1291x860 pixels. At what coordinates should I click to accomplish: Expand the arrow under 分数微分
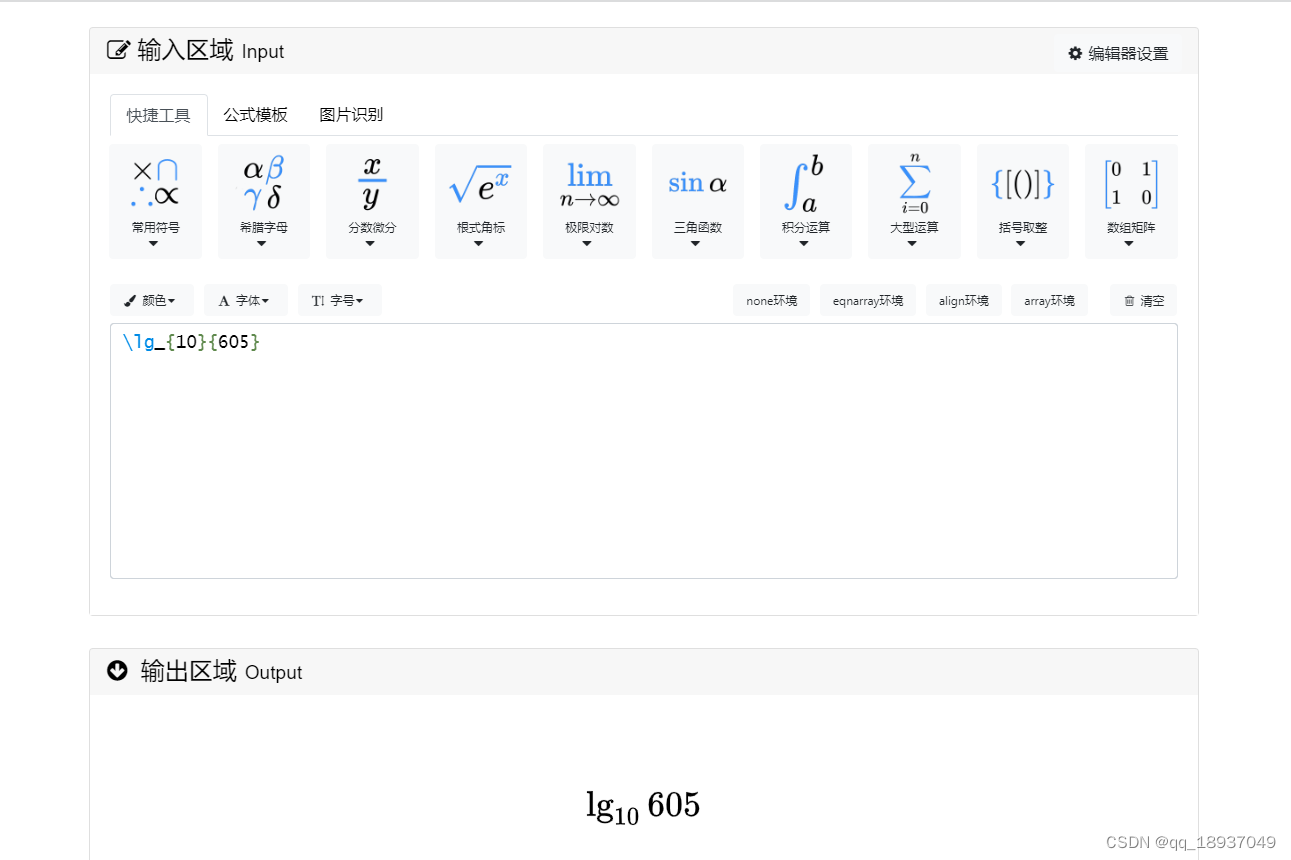tap(370, 243)
